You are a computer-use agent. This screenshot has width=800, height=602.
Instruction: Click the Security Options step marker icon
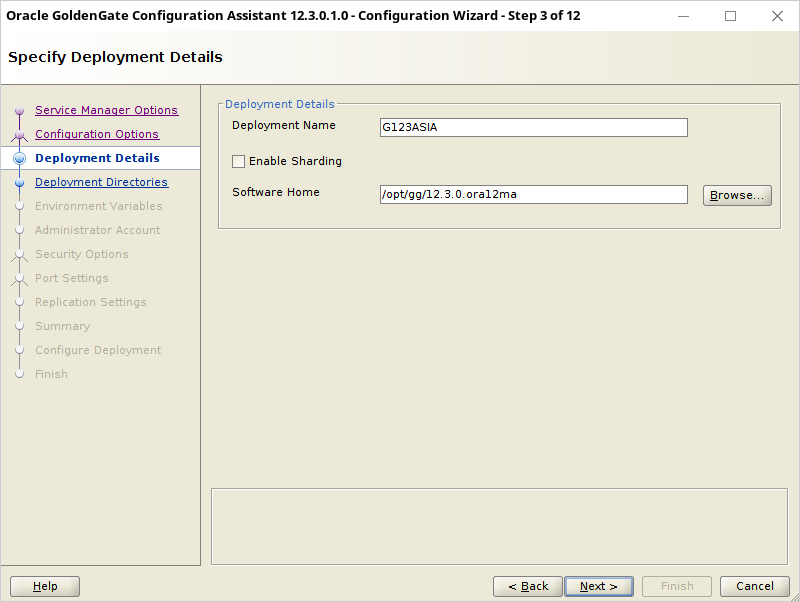click(x=19, y=255)
